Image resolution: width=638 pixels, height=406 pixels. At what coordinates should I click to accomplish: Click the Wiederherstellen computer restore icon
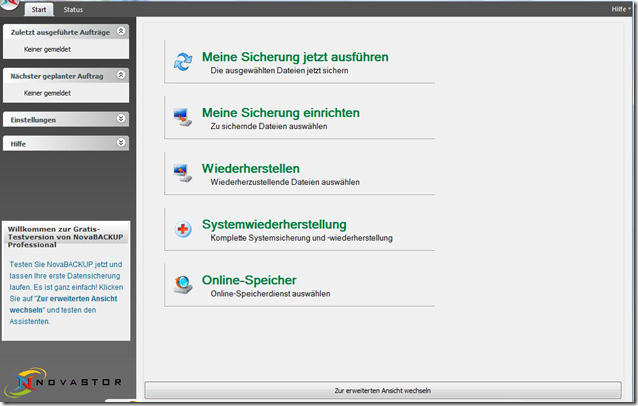(x=183, y=173)
